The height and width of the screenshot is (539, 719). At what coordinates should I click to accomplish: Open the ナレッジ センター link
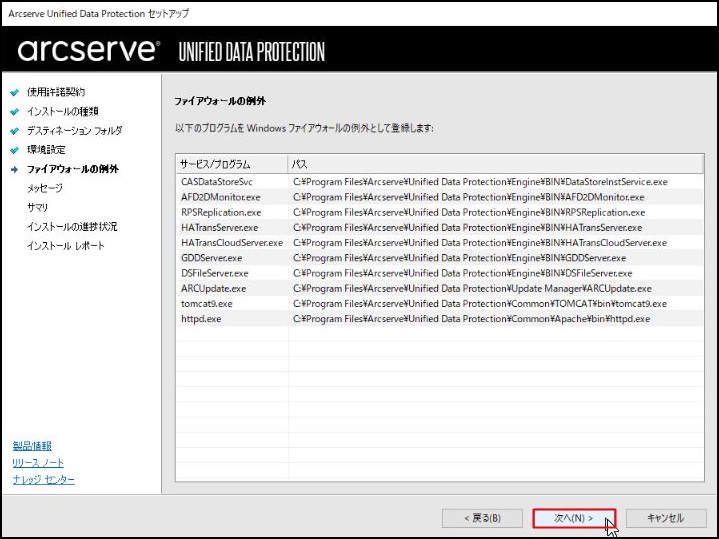pyautogui.click(x=44, y=479)
